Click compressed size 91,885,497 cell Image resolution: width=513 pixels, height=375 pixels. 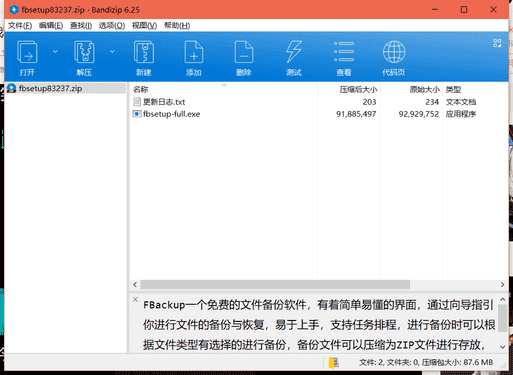tap(356, 114)
